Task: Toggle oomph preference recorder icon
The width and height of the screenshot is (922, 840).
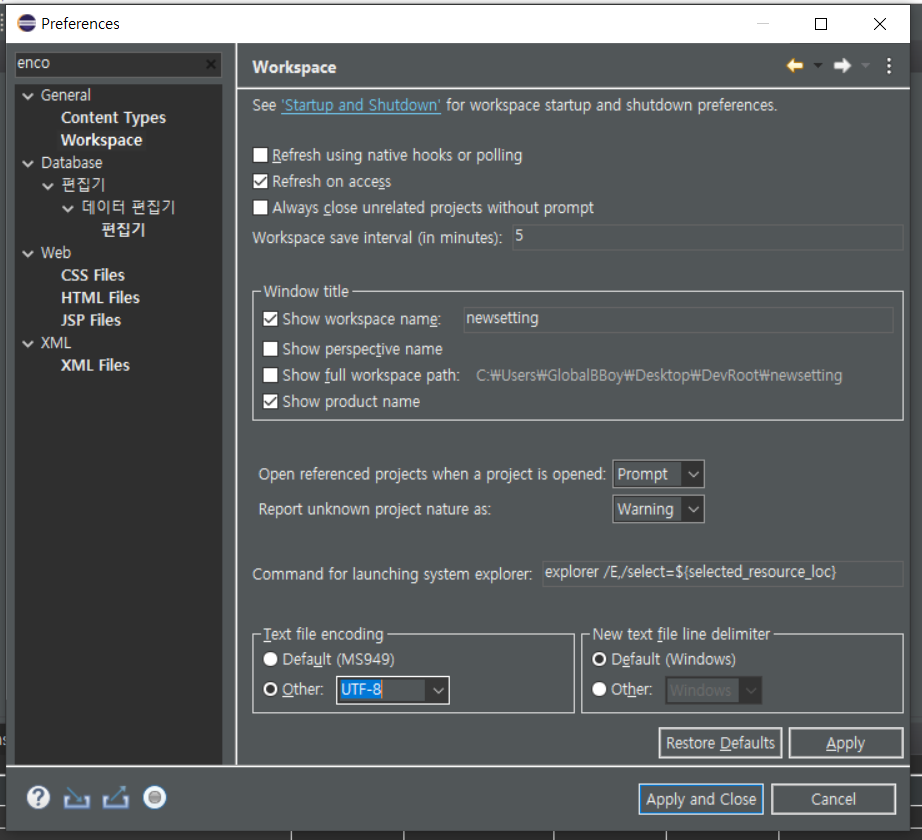Action: click(x=155, y=798)
